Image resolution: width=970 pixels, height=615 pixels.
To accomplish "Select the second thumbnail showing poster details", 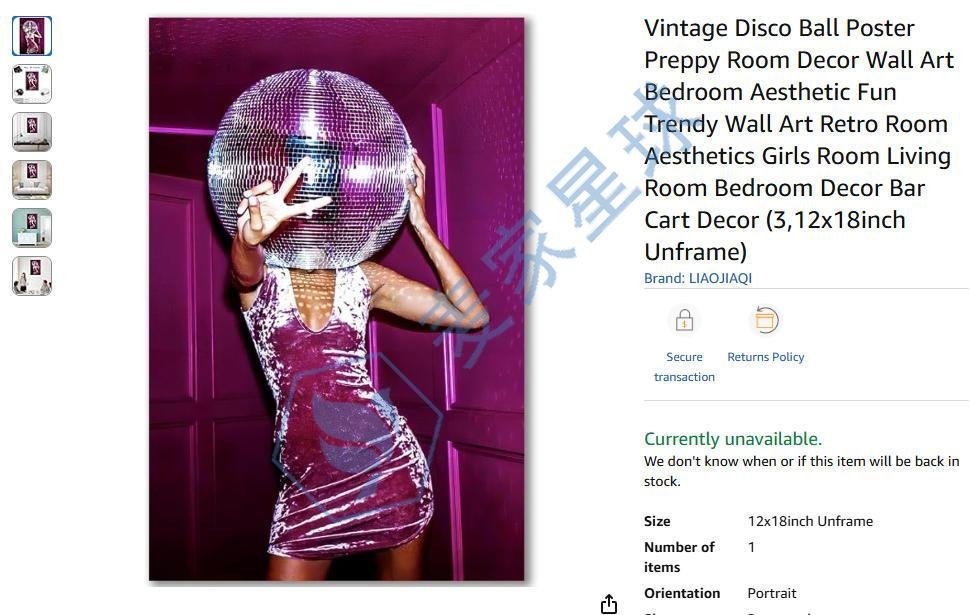I will tap(32, 84).
